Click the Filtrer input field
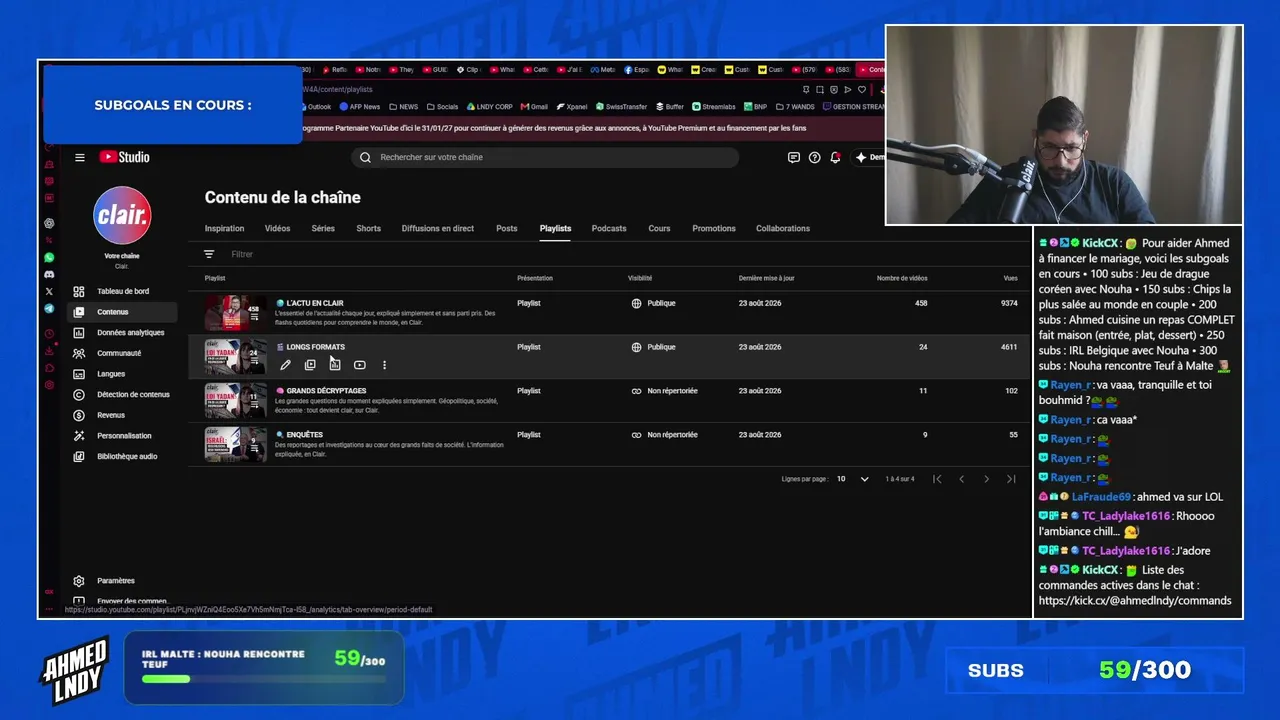Viewport: 1280px width, 720px height. click(x=242, y=254)
